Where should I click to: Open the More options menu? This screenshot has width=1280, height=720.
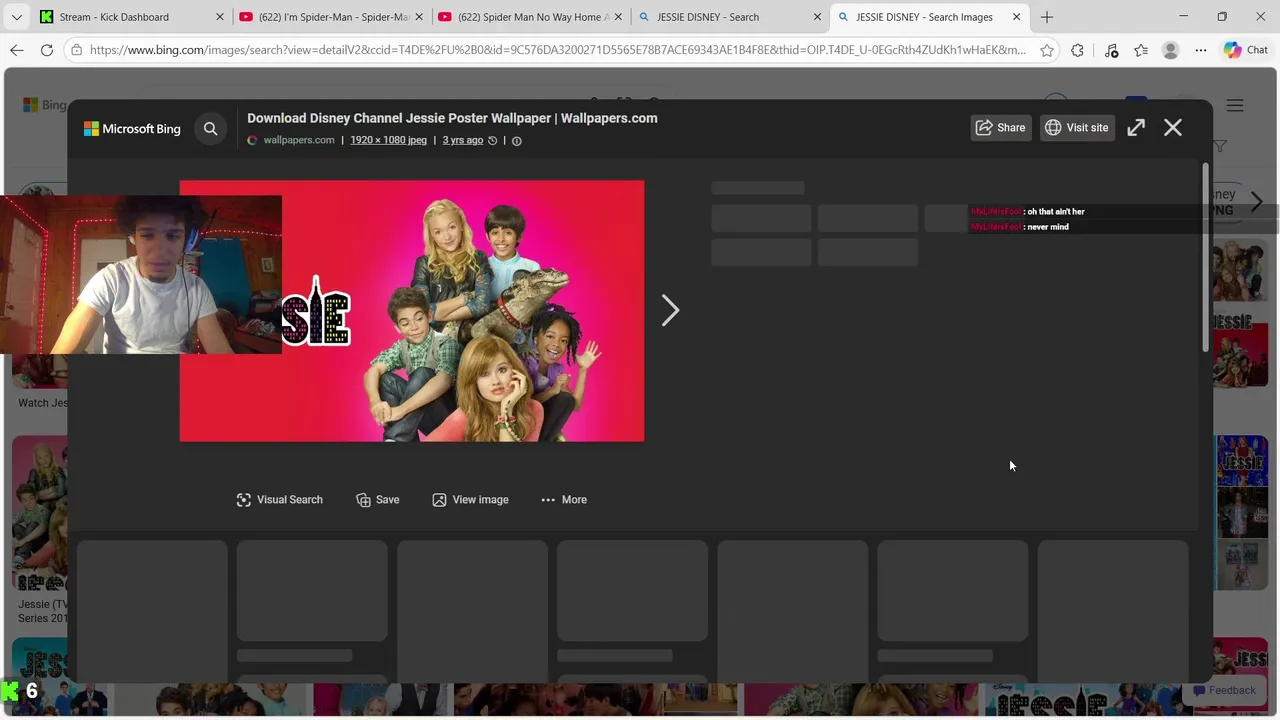[564, 500]
